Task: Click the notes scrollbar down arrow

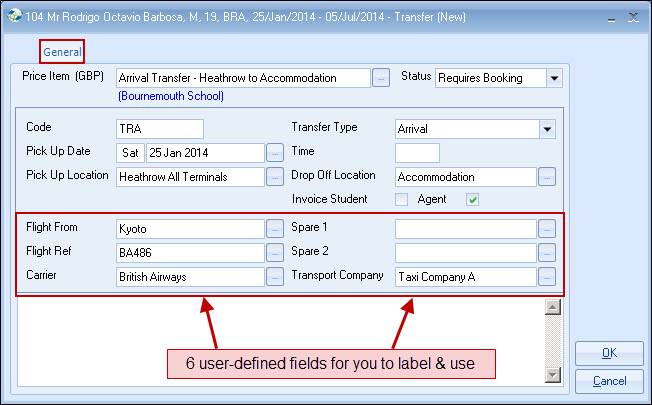Action: click(x=550, y=375)
